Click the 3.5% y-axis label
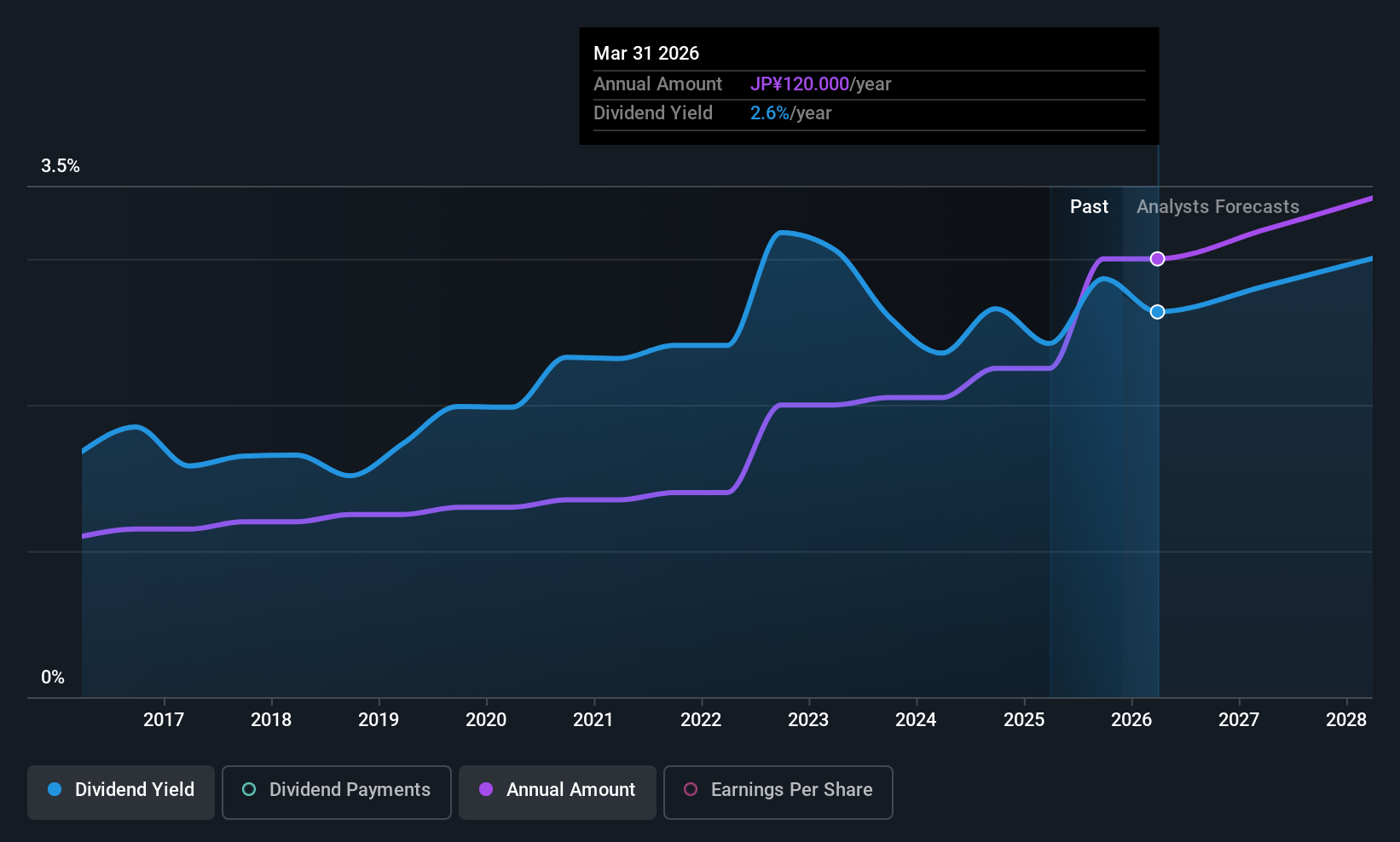Screen dimensions: 1400x842 (61, 166)
